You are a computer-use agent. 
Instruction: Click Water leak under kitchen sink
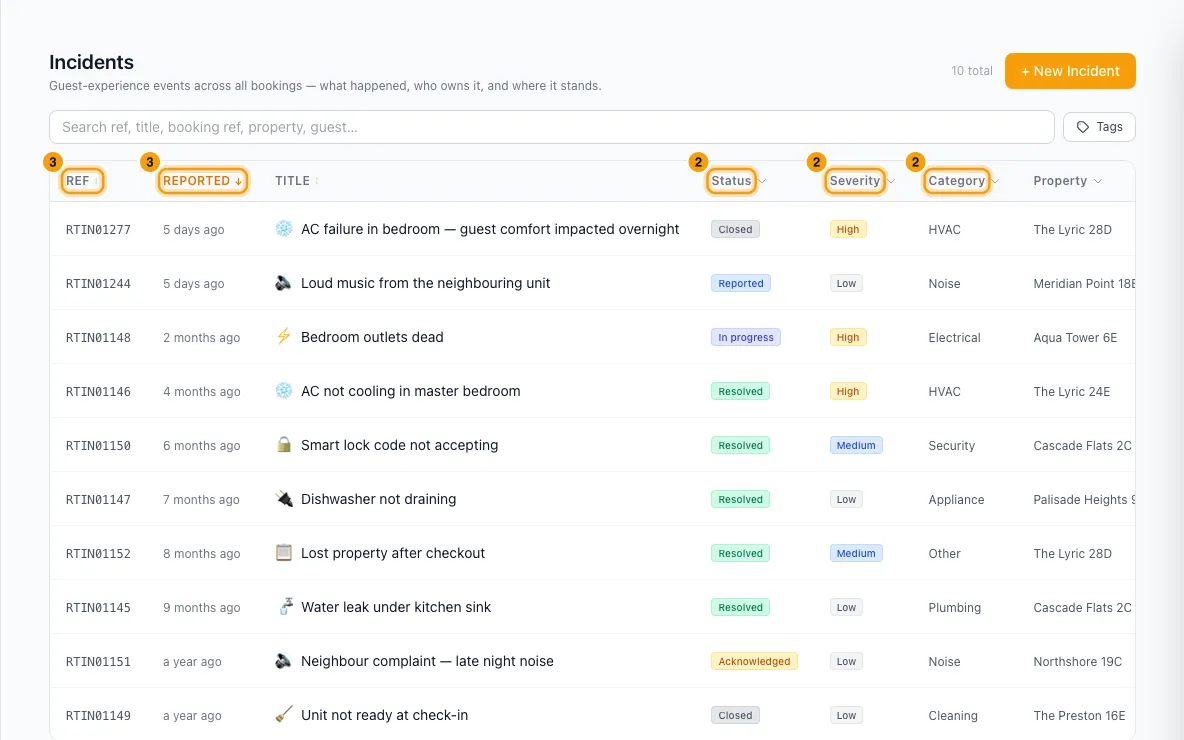396,607
